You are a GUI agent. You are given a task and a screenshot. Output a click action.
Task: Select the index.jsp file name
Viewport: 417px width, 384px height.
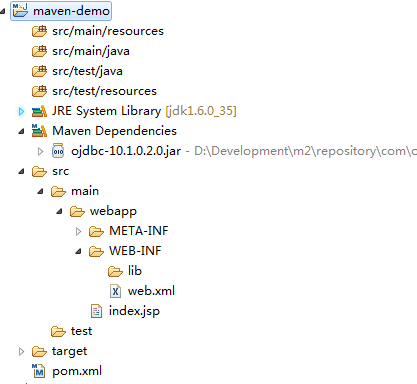134,311
